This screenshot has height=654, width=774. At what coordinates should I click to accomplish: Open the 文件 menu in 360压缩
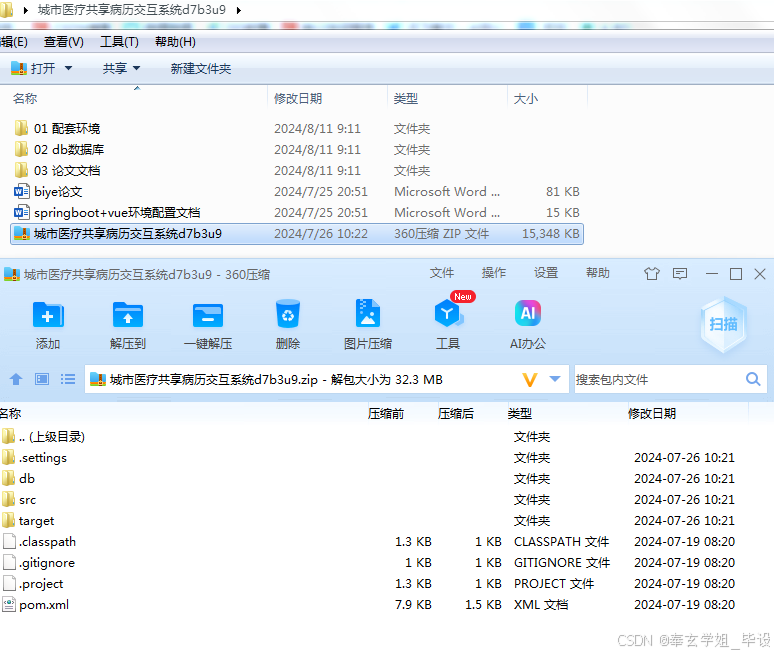tap(441, 273)
